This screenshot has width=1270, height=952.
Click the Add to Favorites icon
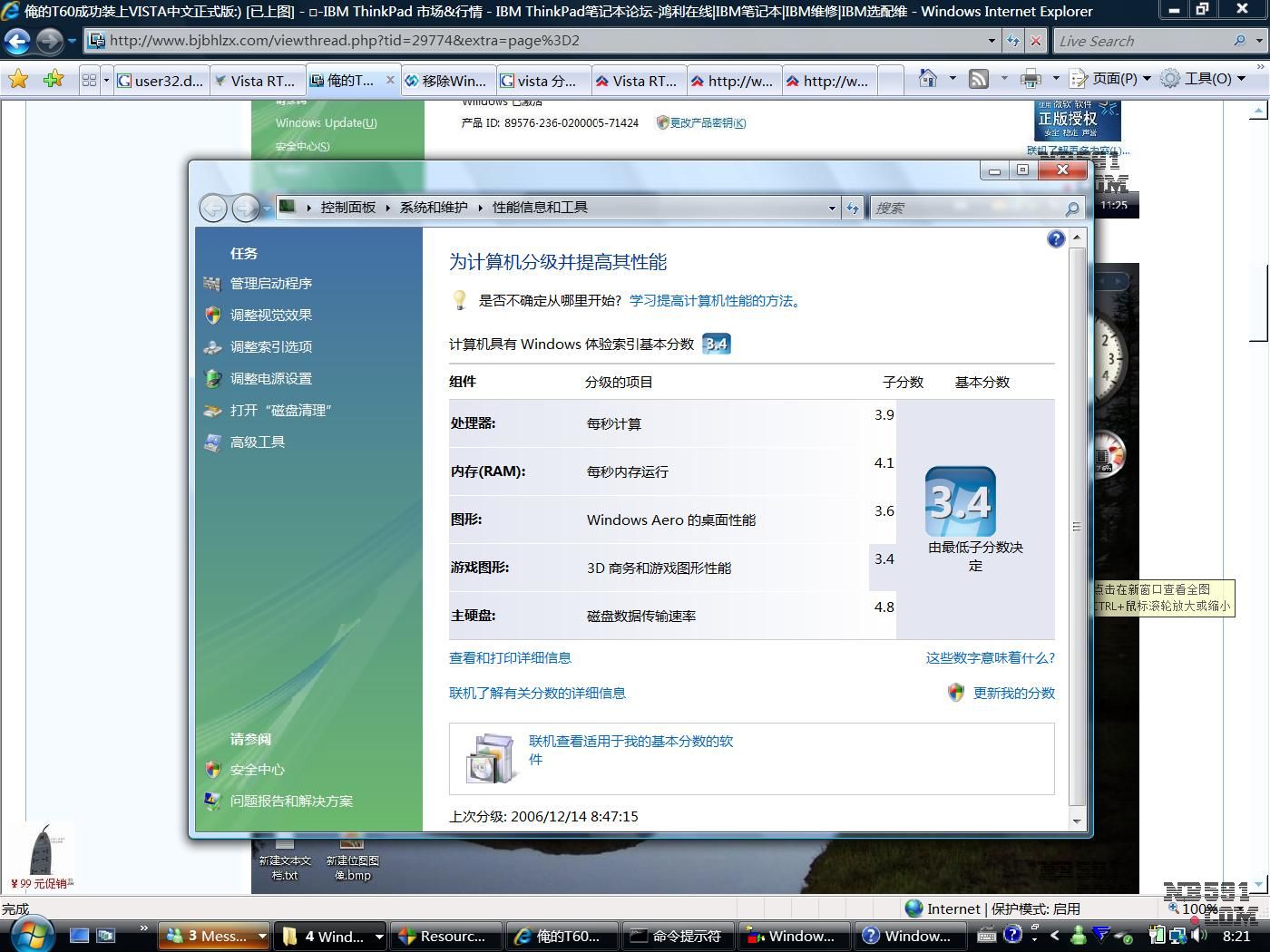click(54, 80)
